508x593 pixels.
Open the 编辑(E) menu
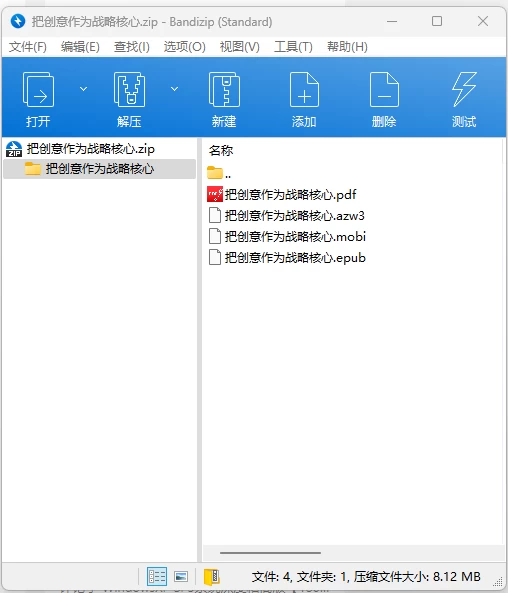pos(80,47)
